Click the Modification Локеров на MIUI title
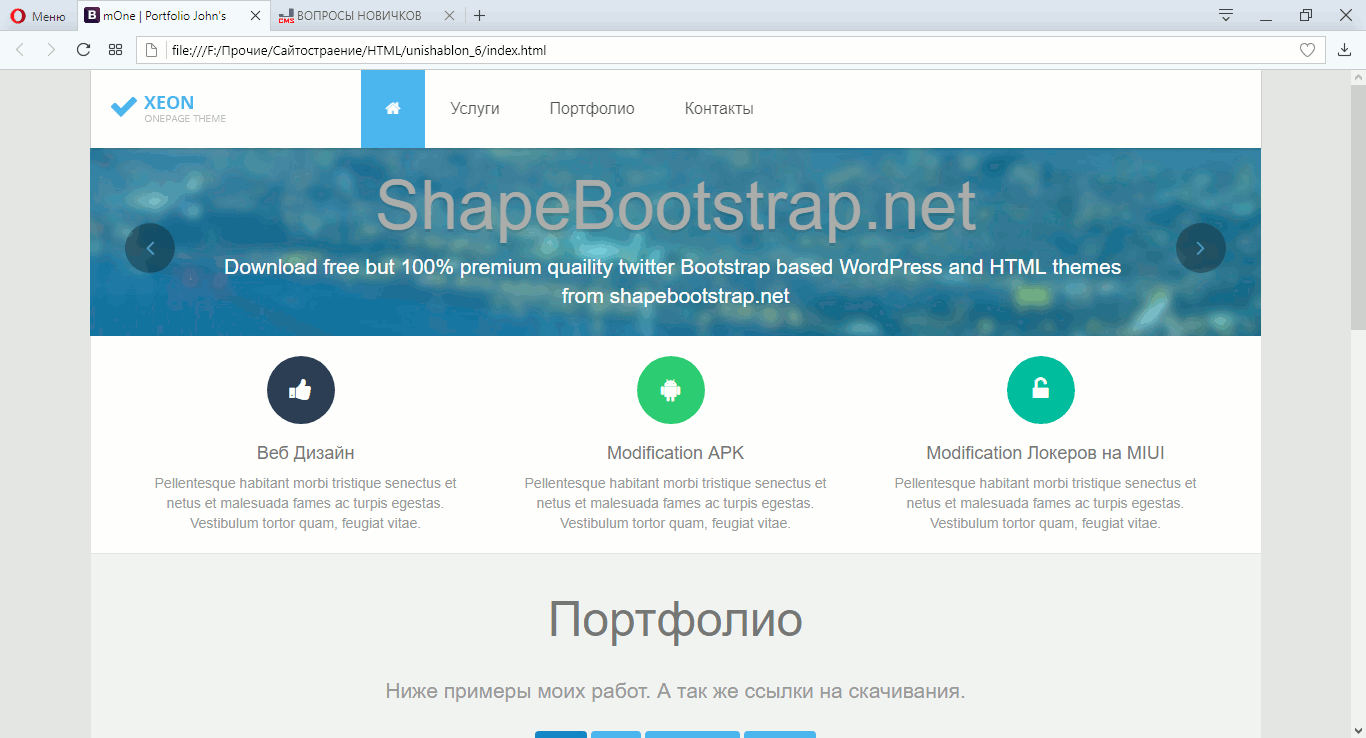1366x738 pixels. tap(1046, 453)
